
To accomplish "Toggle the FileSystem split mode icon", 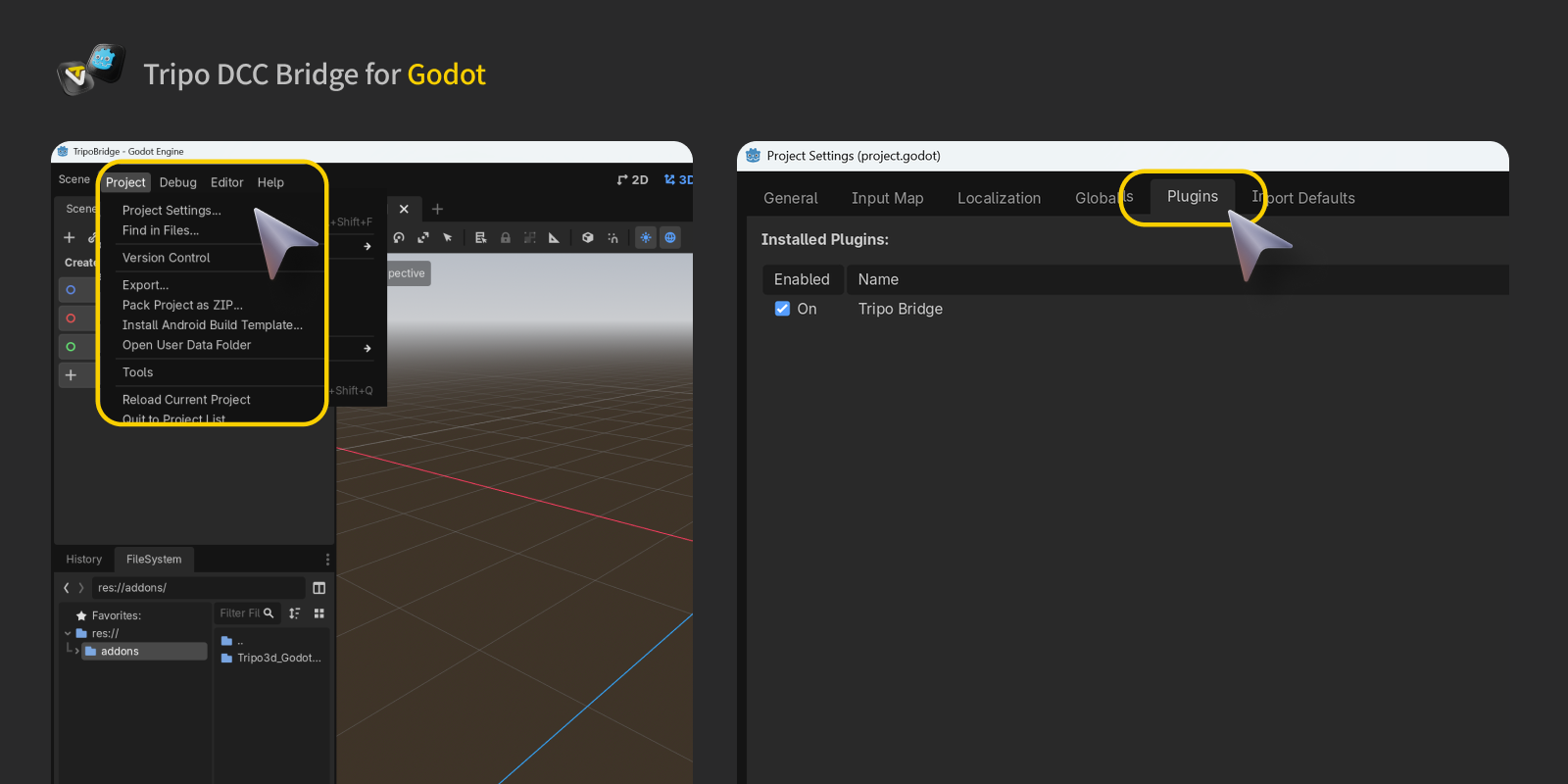I will point(318,588).
